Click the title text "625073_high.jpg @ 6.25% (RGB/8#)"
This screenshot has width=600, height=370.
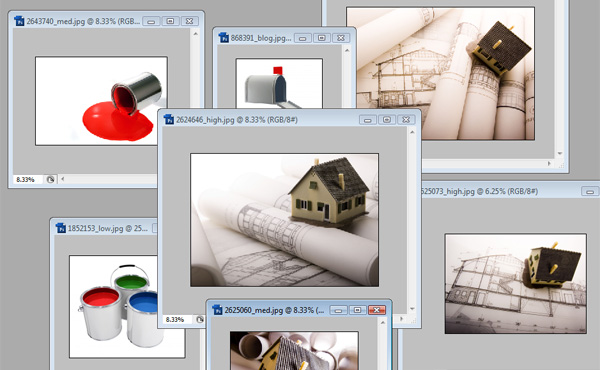[480, 191]
